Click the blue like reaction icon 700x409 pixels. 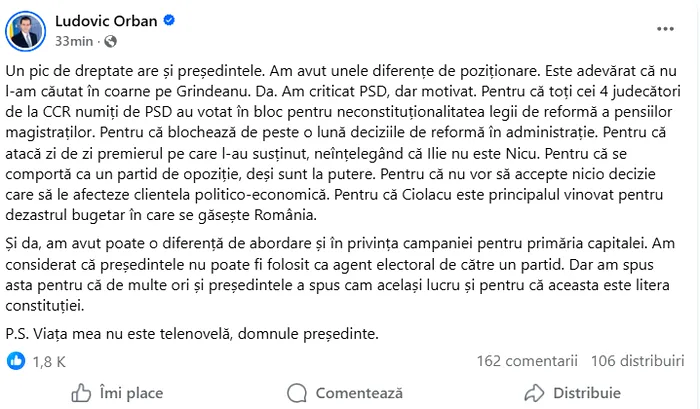[x=15, y=360]
